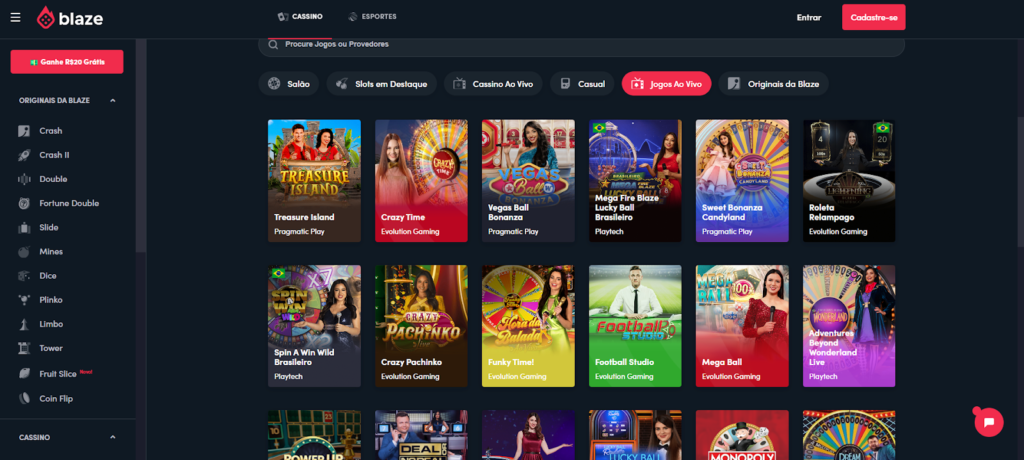This screenshot has height=460, width=1024.
Task: Click the sidebar vertical scrollbar
Action: tap(140, 144)
